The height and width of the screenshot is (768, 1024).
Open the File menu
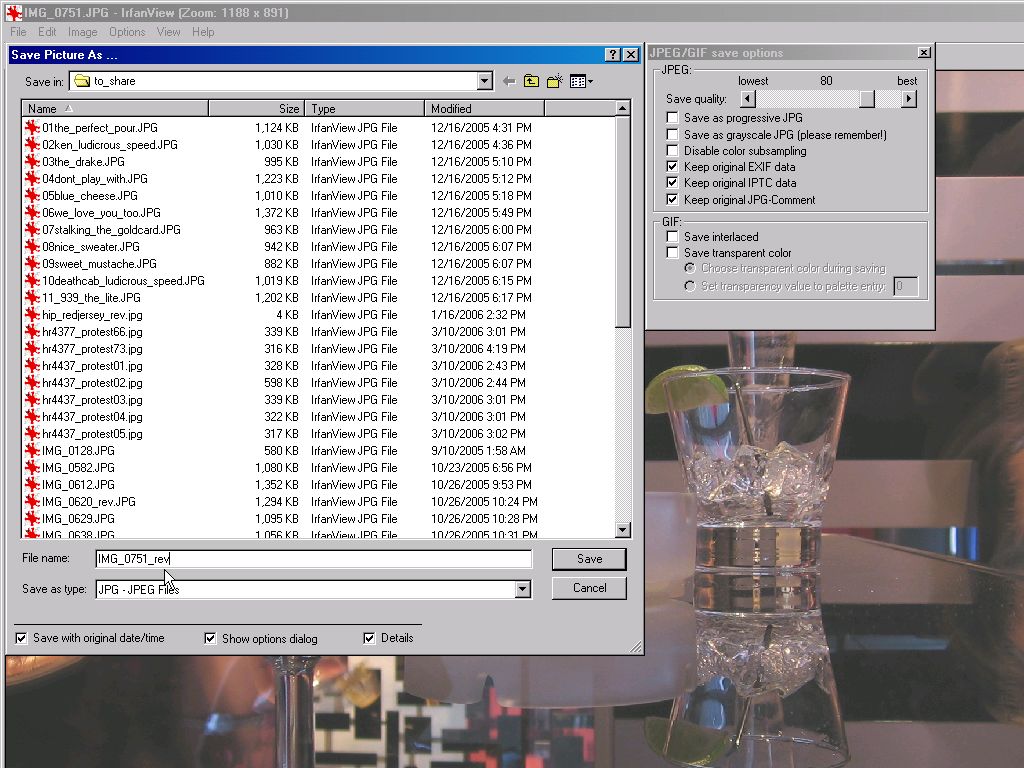[18, 32]
